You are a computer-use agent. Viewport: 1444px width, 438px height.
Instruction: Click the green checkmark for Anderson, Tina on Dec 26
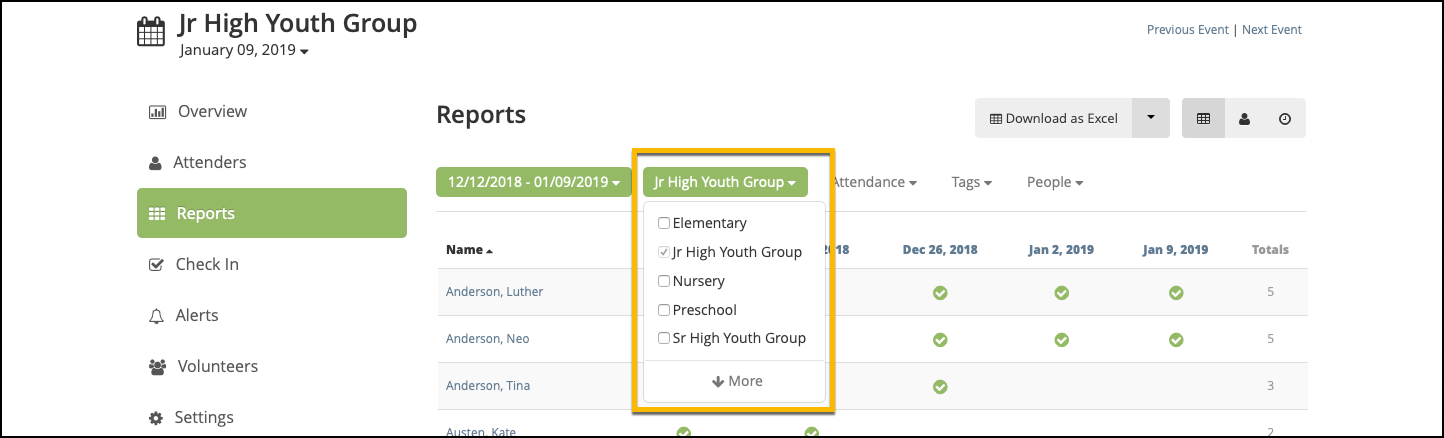coord(940,387)
